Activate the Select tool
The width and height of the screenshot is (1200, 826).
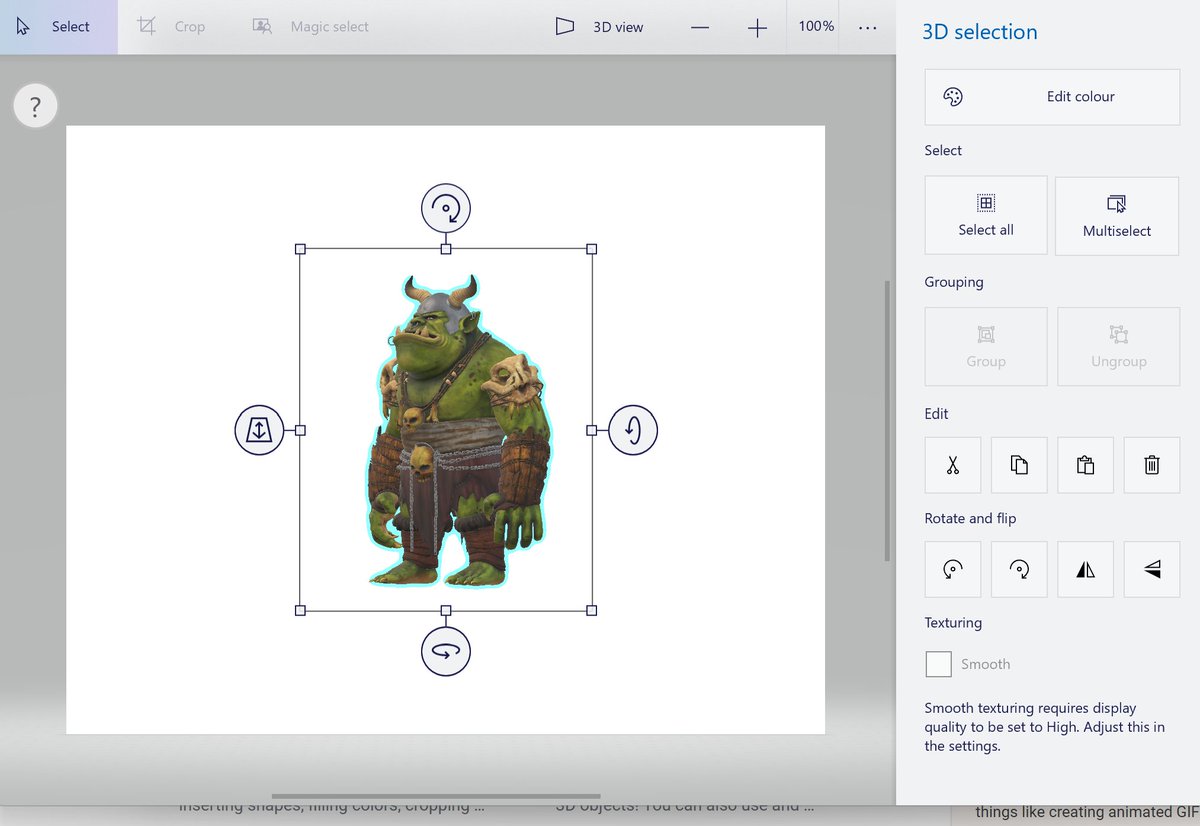tap(58, 27)
